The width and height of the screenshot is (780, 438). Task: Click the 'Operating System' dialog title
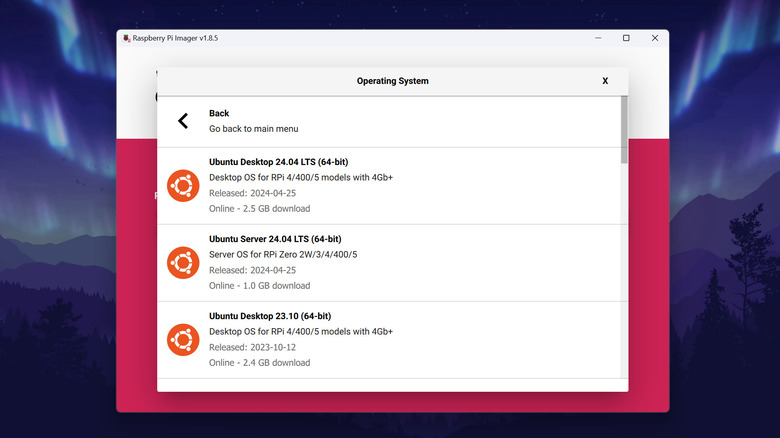point(392,81)
